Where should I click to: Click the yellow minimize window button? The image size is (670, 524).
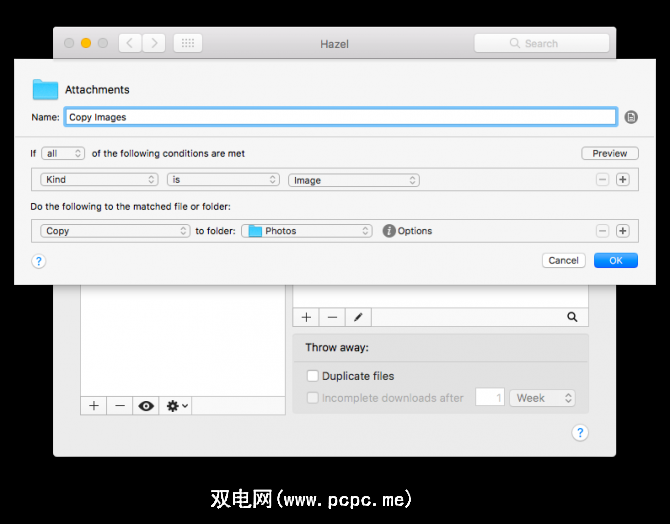pos(86,43)
